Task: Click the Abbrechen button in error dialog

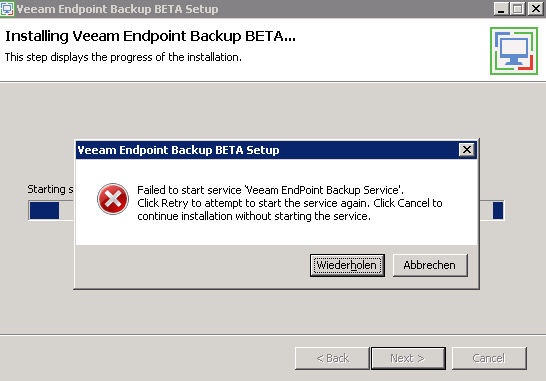Action: pyautogui.click(x=430, y=265)
